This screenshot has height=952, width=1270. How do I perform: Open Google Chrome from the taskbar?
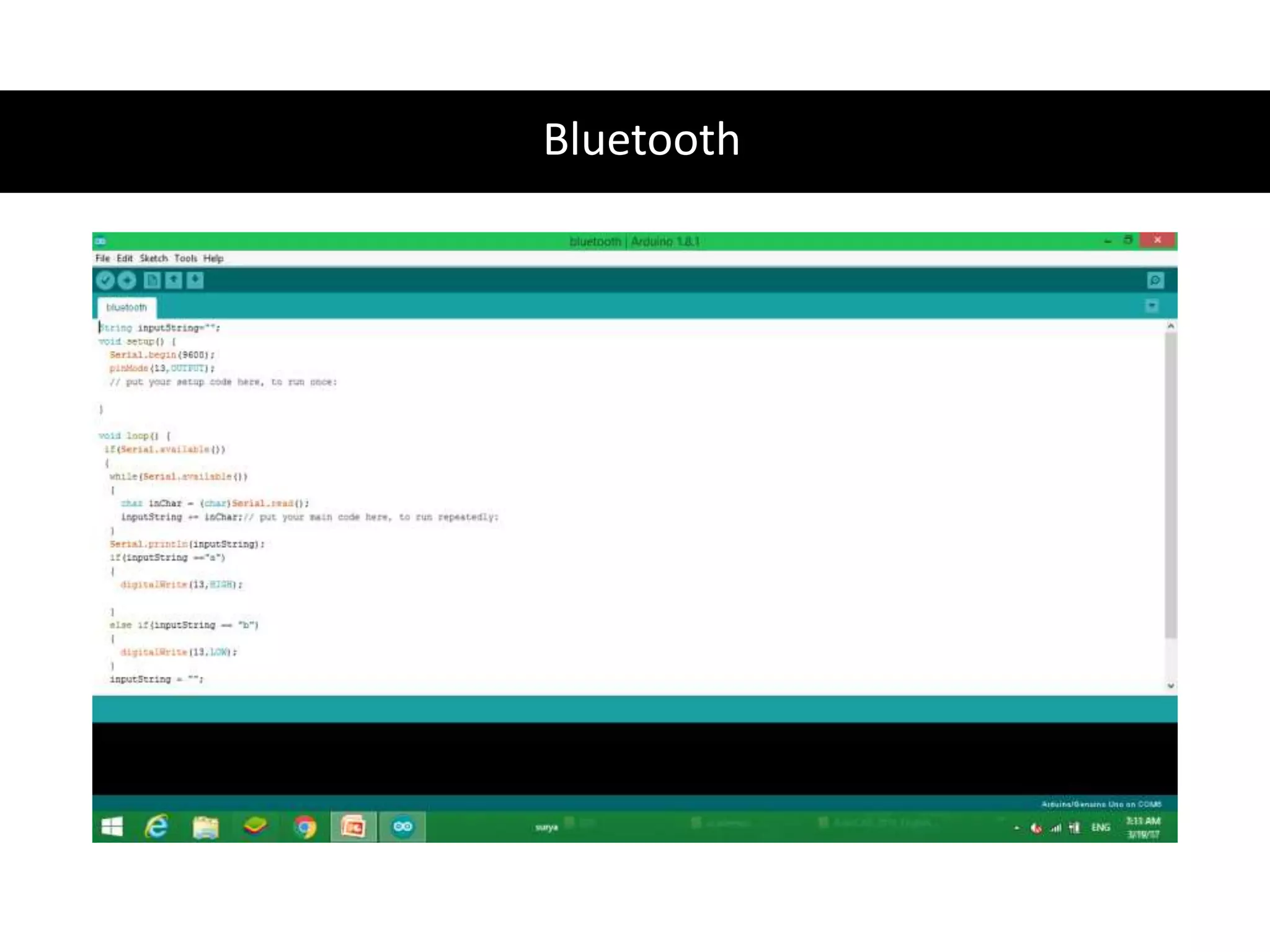pyautogui.click(x=304, y=827)
